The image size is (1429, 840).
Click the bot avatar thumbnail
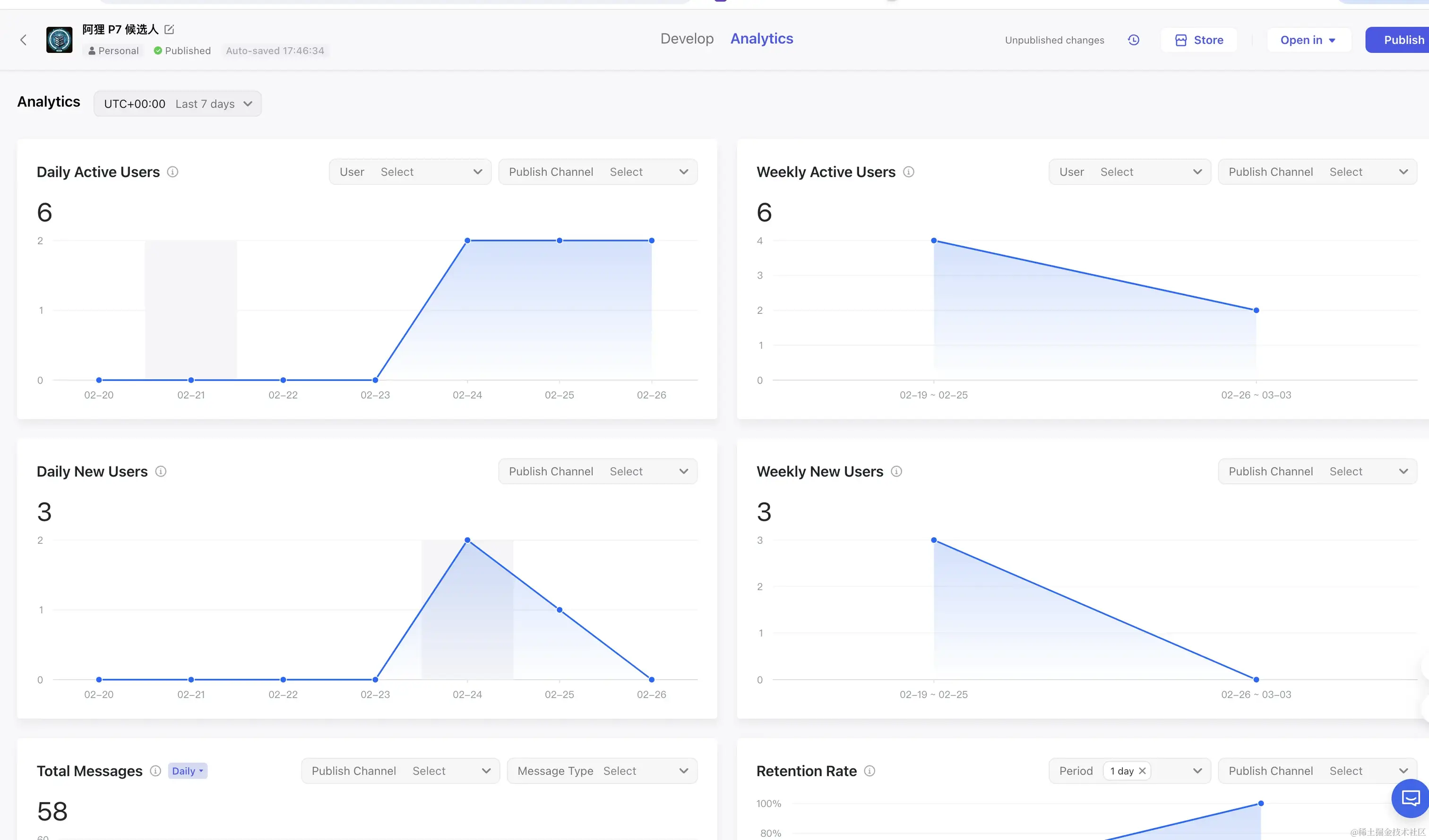click(60, 40)
